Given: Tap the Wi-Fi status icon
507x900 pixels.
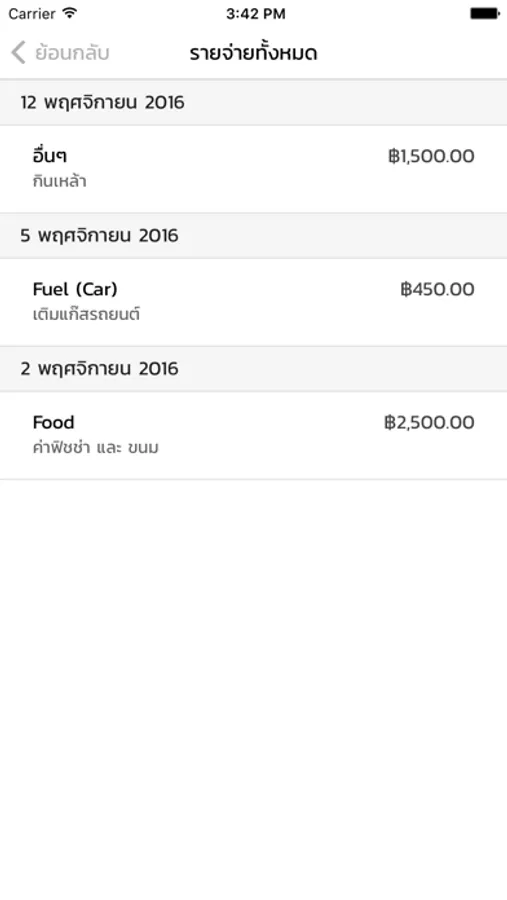Looking at the screenshot, I should point(70,13).
